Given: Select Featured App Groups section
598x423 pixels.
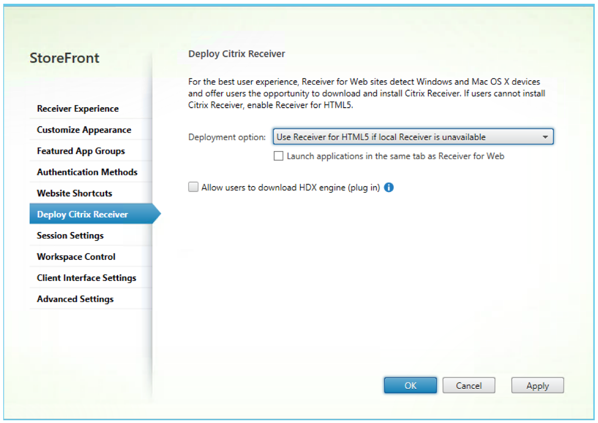Looking at the screenshot, I should point(91,151).
